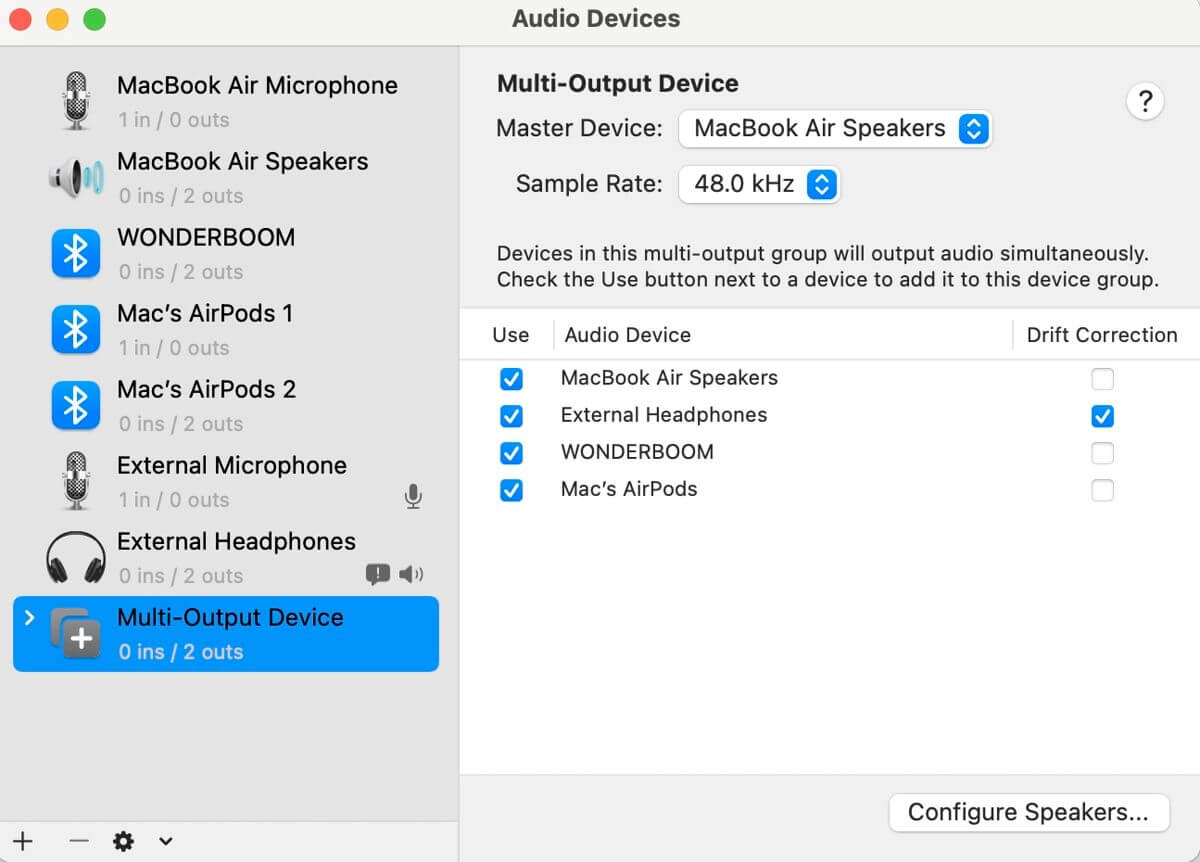Open the Sample Rate dropdown
Screen dimensions: 1200x862
(759, 184)
